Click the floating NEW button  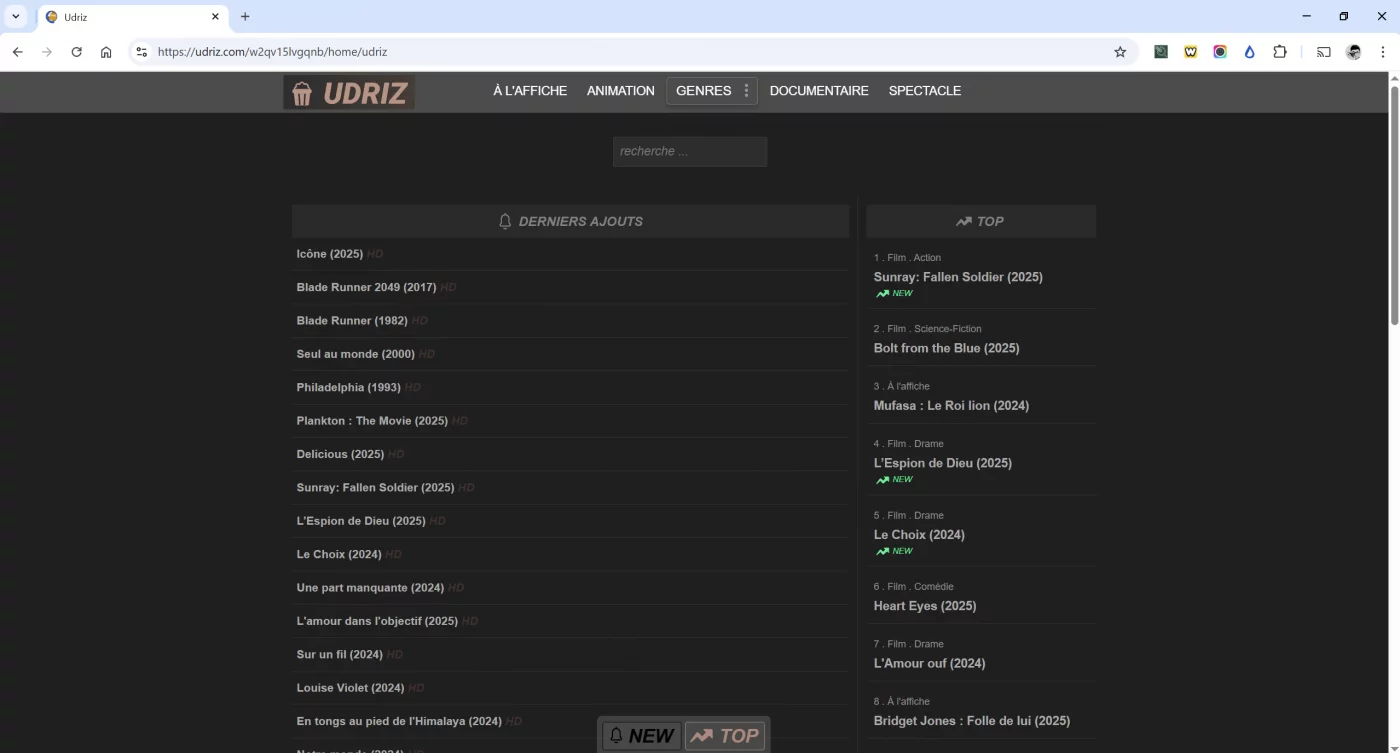pyautogui.click(x=641, y=736)
